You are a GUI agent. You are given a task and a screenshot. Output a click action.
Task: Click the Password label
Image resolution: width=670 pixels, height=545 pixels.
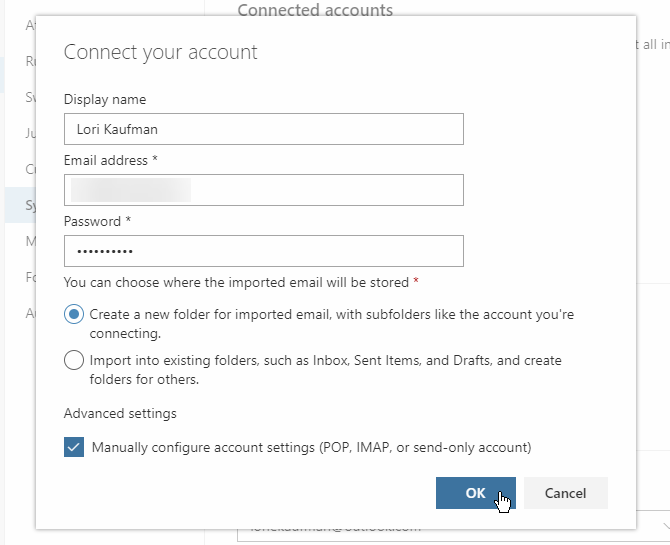97,221
